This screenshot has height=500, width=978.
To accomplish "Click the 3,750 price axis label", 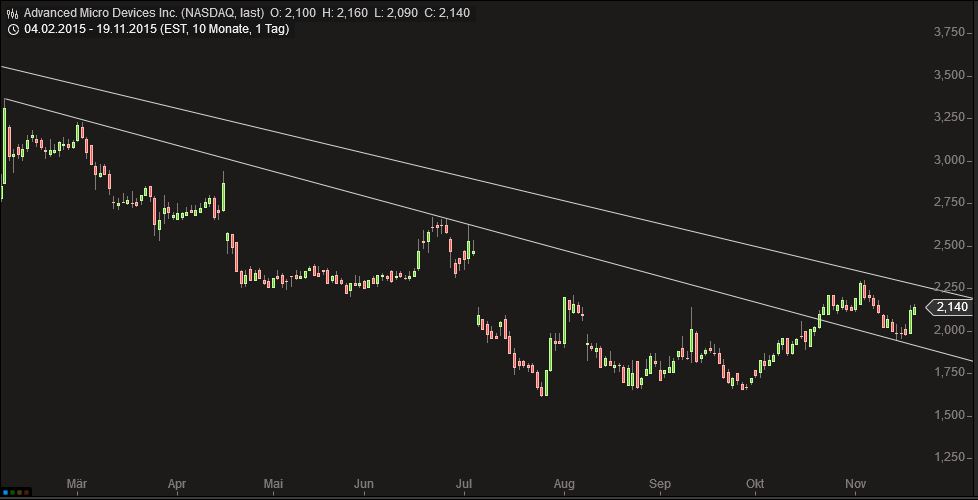I will (950, 32).
